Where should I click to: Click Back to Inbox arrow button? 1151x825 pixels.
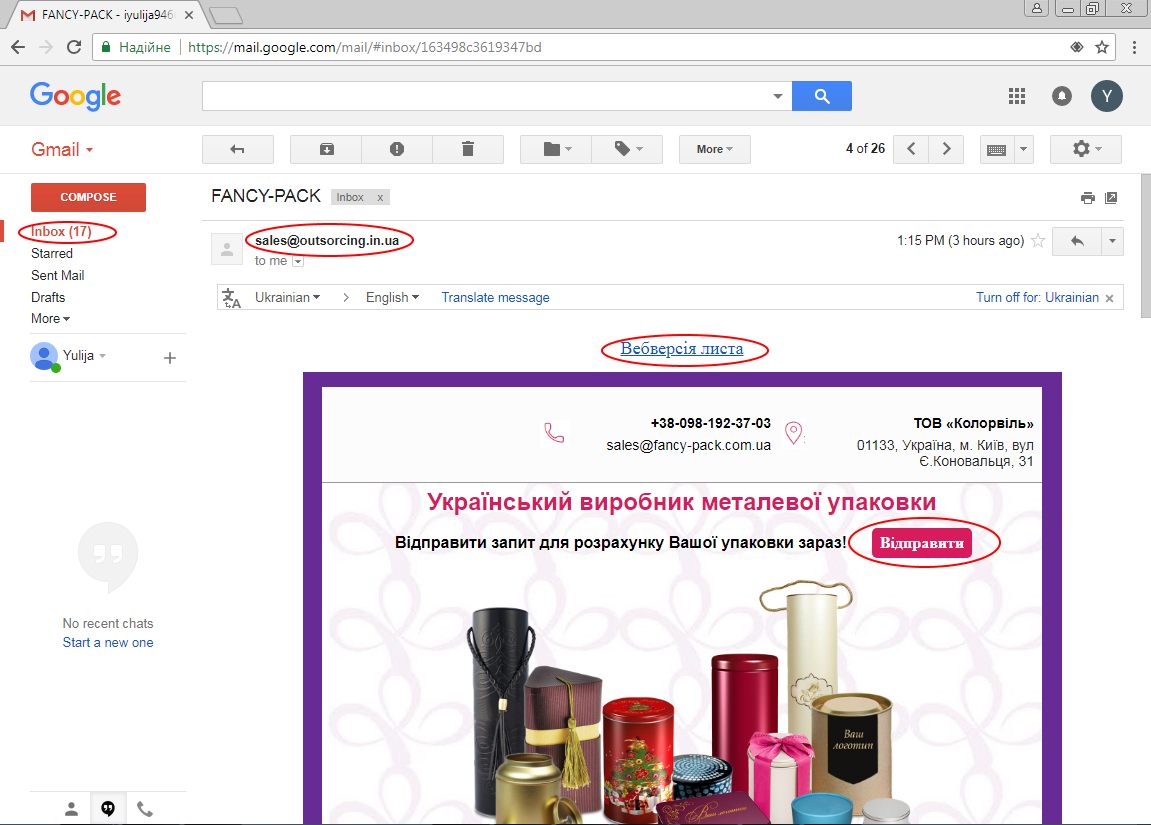point(237,149)
